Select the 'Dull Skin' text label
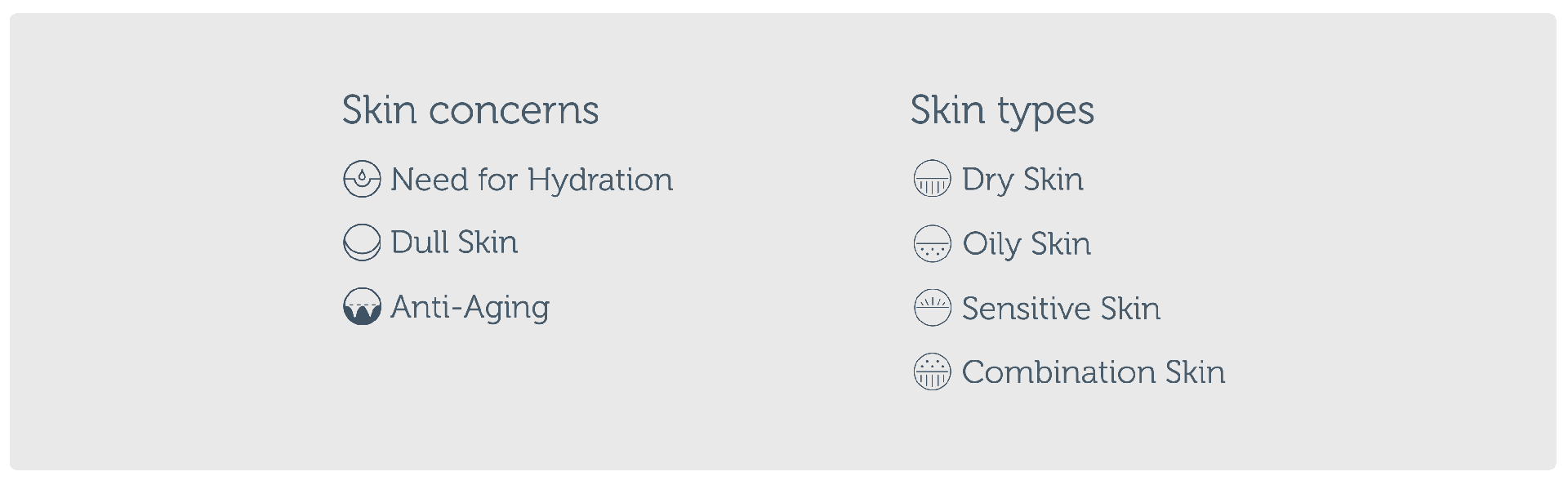 (x=454, y=242)
